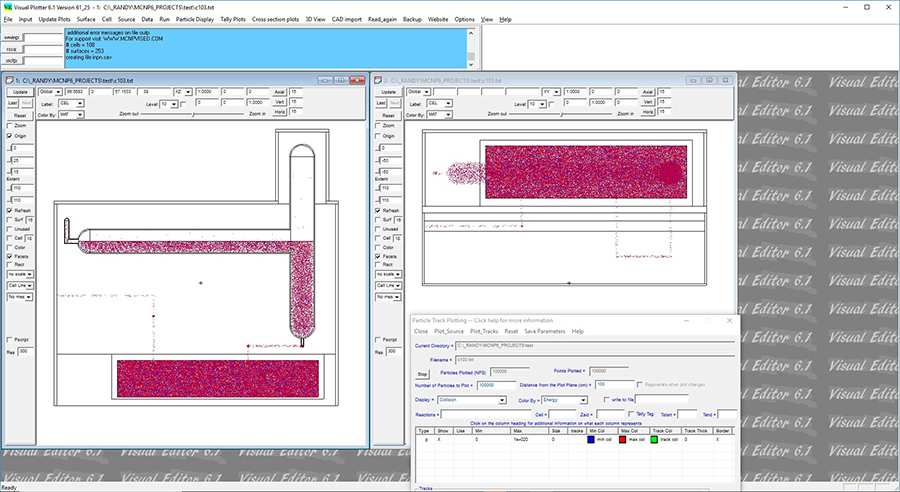Click the Horiz button in plot window 2
Image resolution: width=900 pixels, height=492 pixels.
point(648,112)
